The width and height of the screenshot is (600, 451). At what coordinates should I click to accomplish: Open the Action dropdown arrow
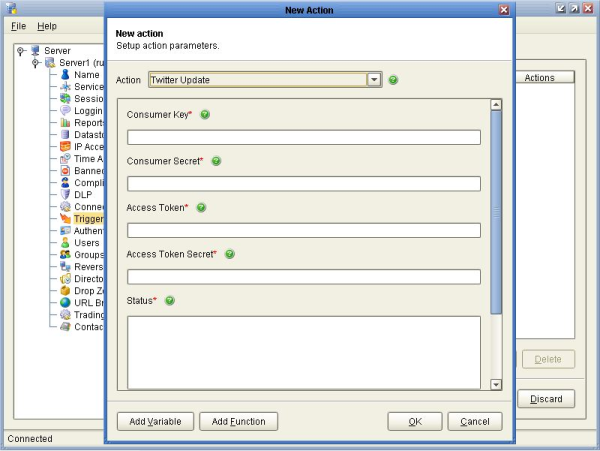374,80
